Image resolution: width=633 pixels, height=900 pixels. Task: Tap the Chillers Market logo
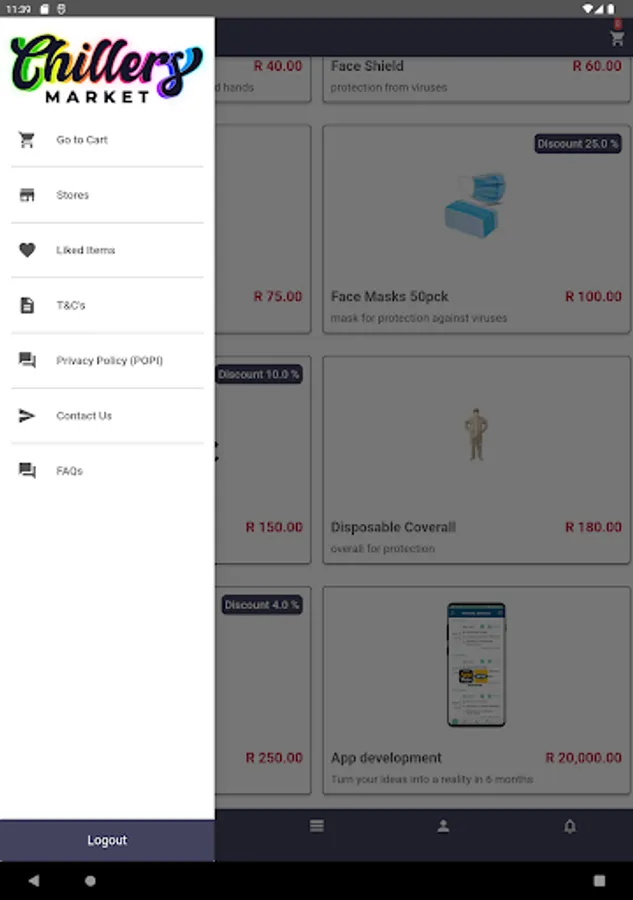coord(107,68)
